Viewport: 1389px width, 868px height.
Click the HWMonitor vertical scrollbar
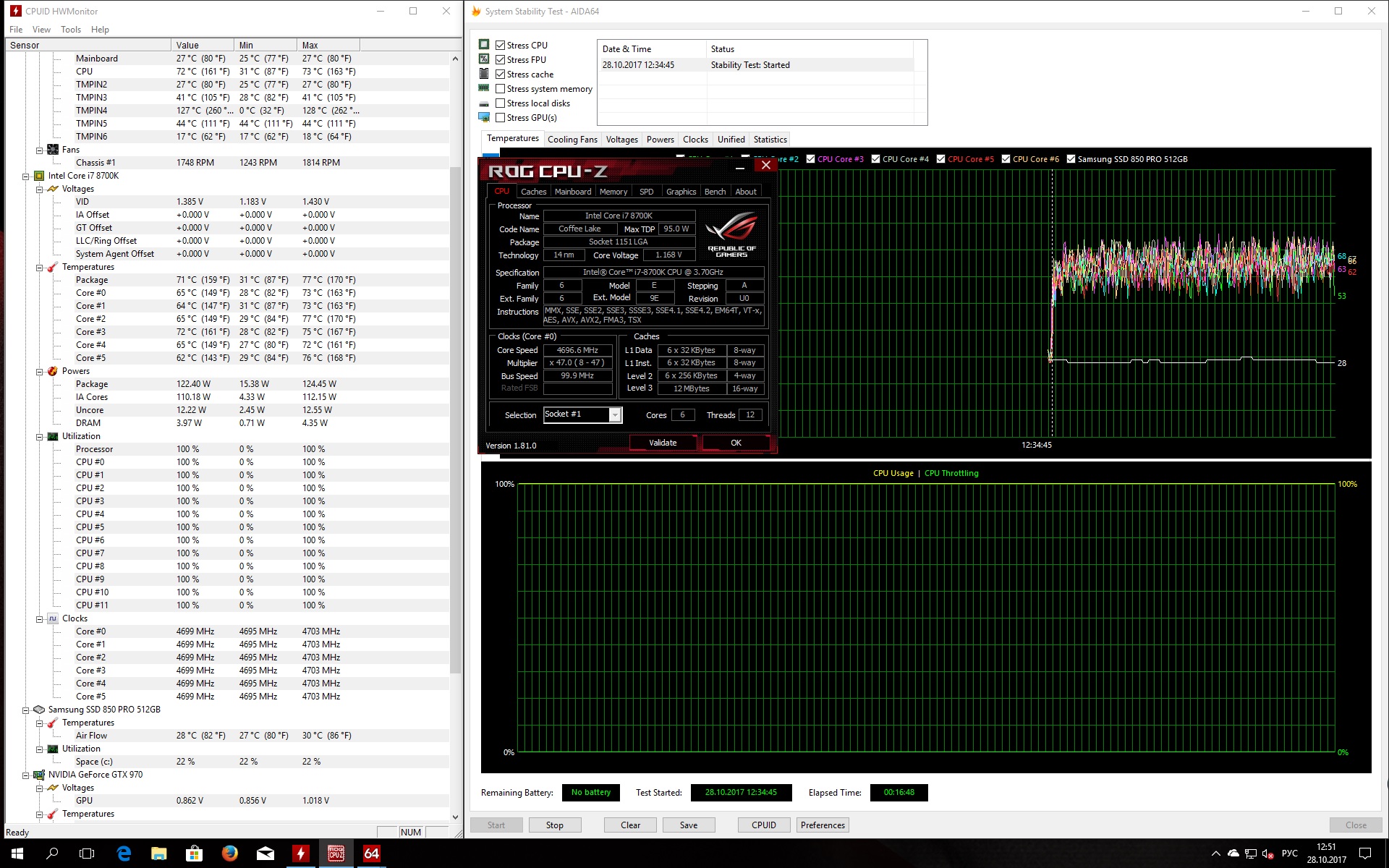click(x=455, y=420)
